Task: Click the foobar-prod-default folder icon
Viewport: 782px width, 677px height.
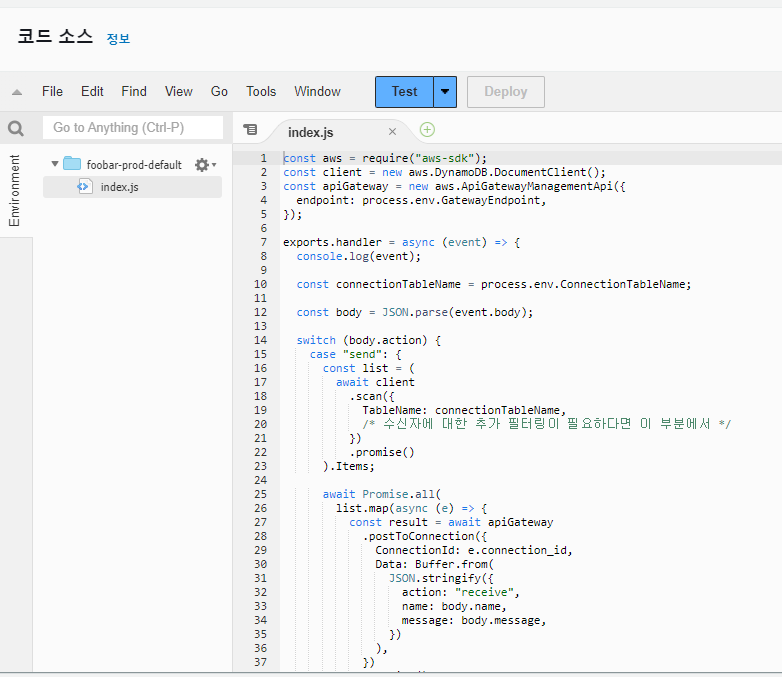Action: click(72, 164)
